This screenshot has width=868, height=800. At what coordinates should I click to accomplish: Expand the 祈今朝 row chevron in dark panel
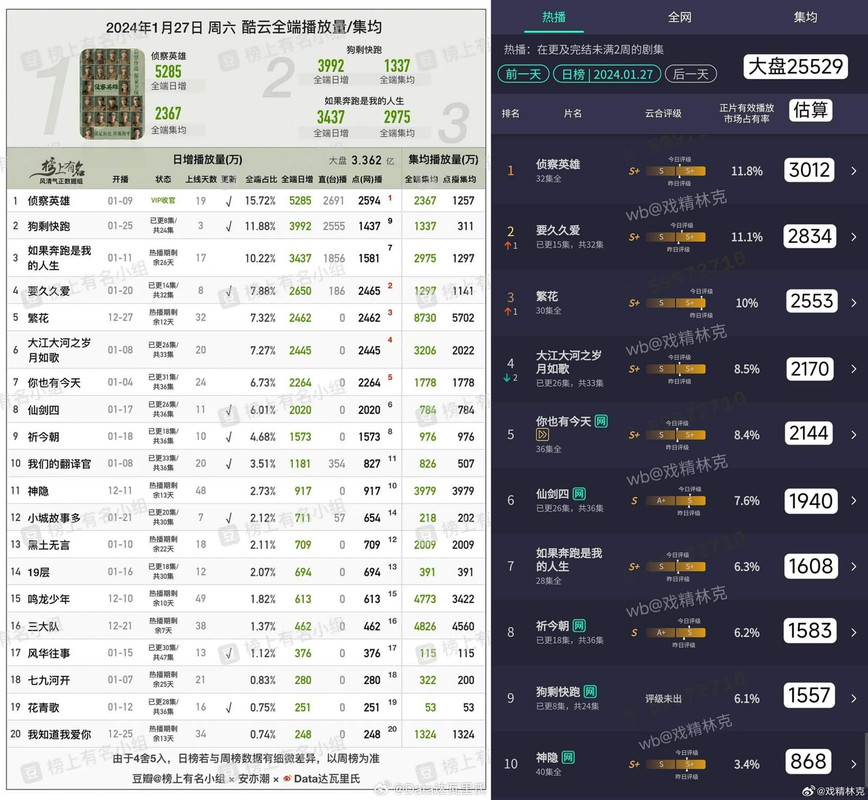coord(854,632)
